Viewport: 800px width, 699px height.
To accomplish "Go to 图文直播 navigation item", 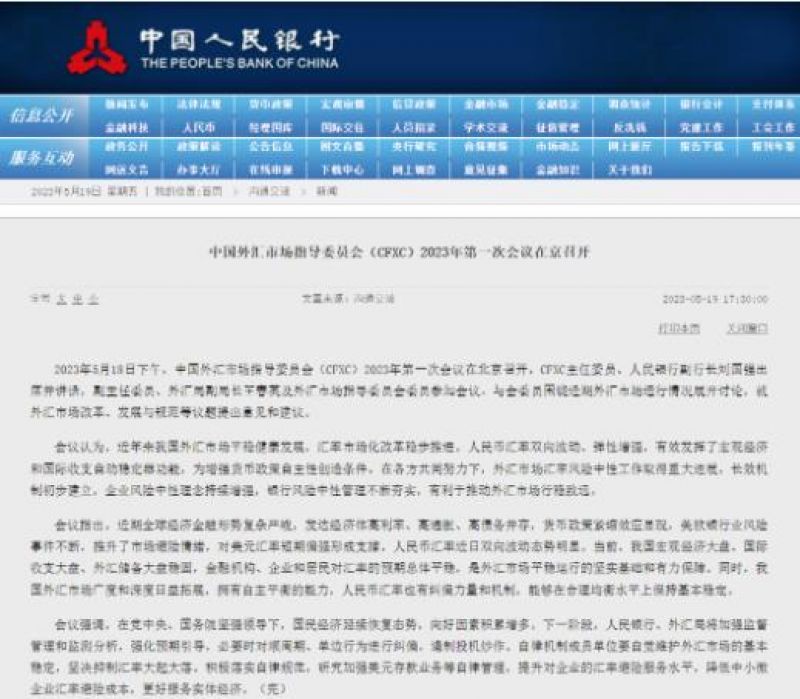I will pyautogui.click(x=342, y=147).
